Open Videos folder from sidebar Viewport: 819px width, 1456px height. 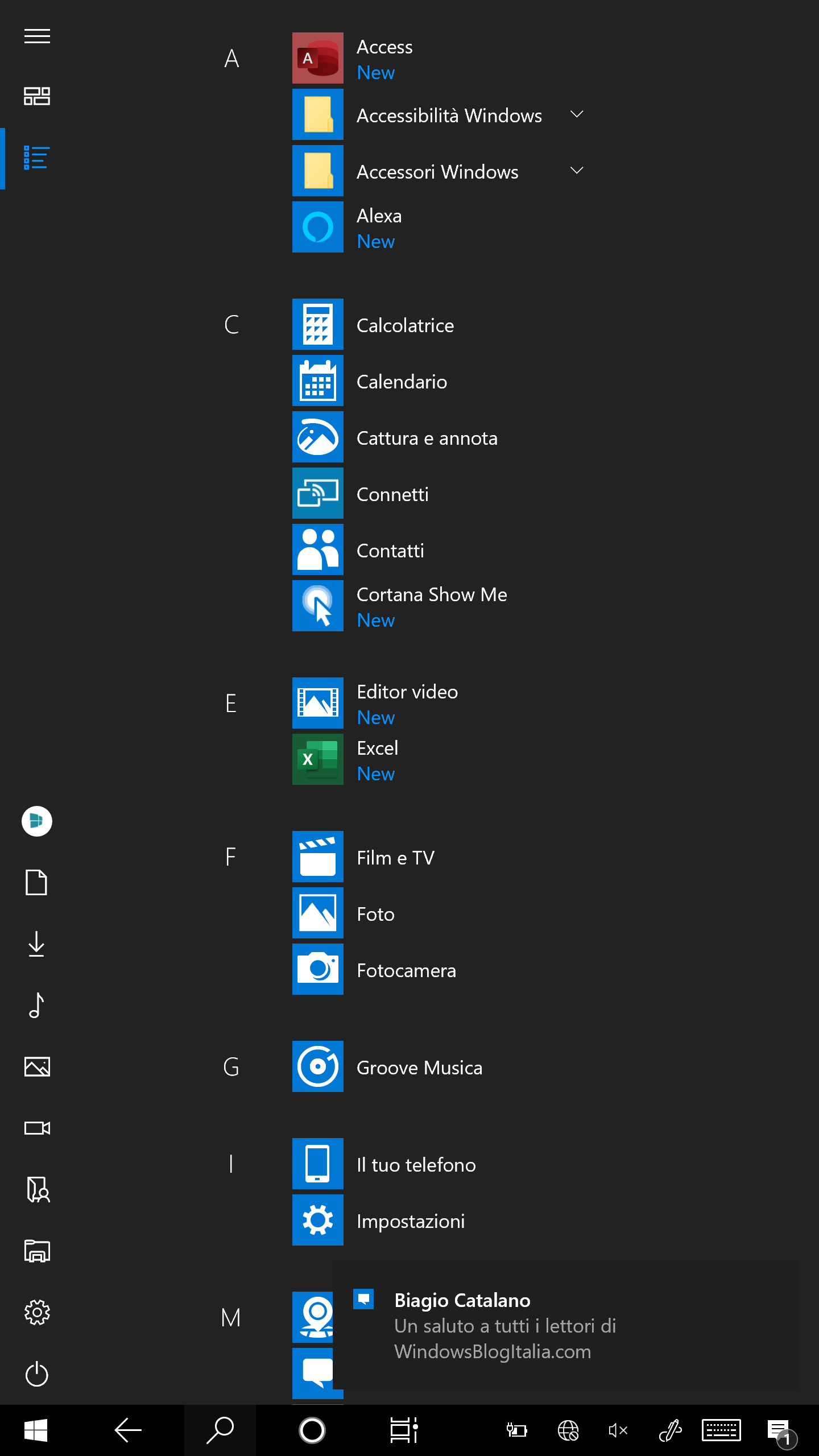(x=37, y=1128)
